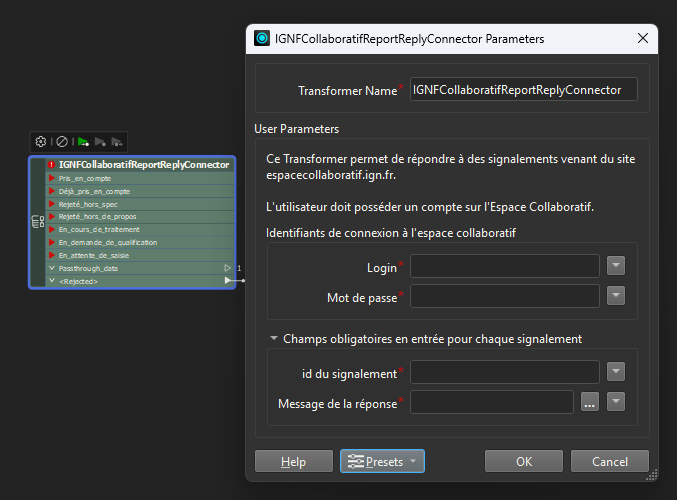Click red arrow of Déjà_pris_en_compte port
Screen dimensions: 677x500
coord(52,191)
